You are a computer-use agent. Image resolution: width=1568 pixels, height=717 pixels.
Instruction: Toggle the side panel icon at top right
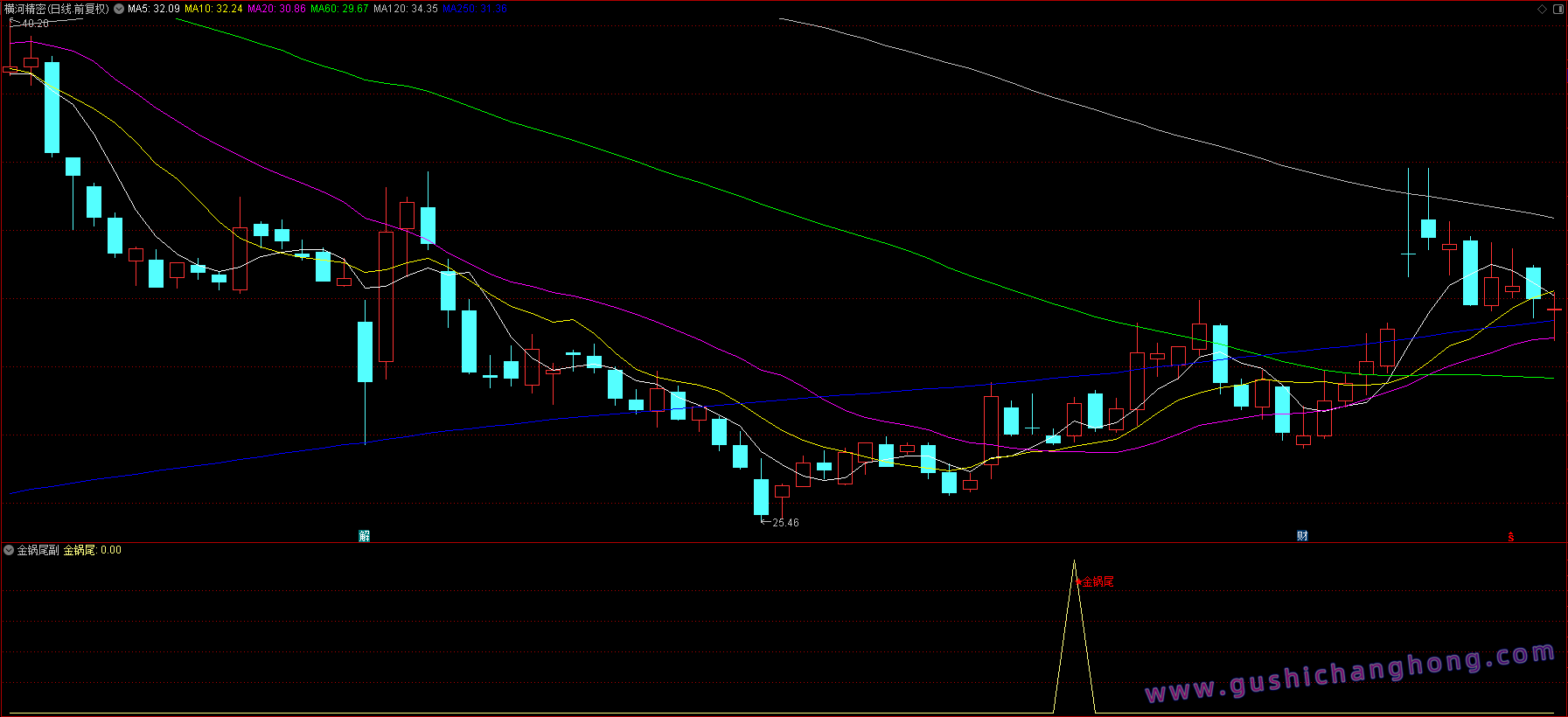point(1558,9)
